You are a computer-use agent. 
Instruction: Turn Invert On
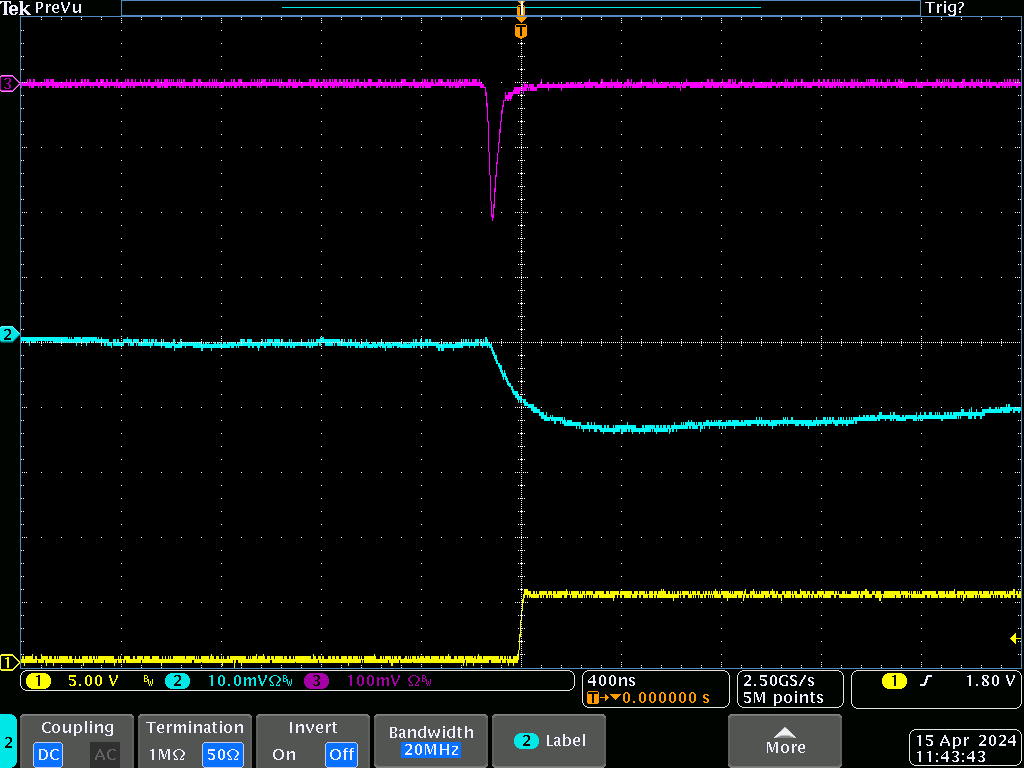(x=284, y=754)
